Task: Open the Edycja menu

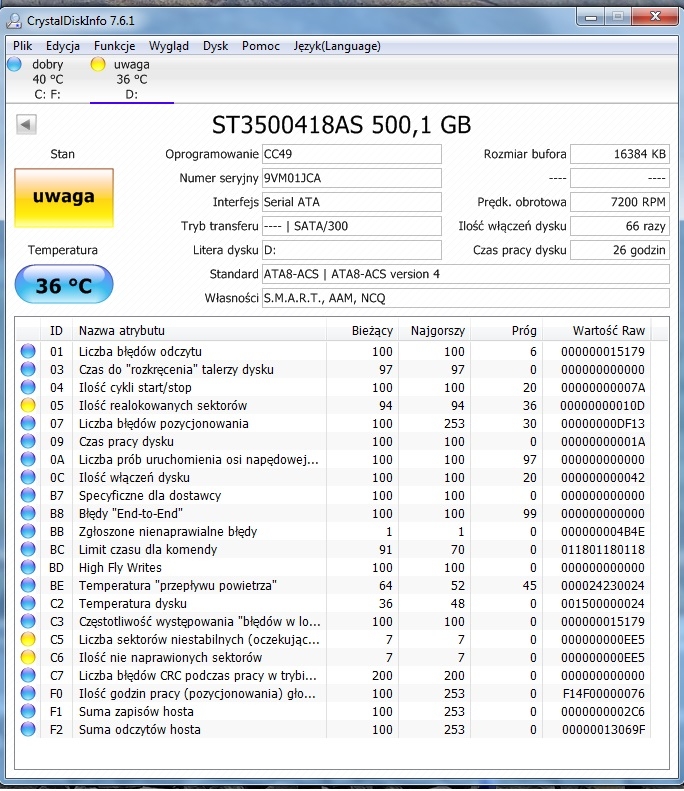Action: pos(63,46)
